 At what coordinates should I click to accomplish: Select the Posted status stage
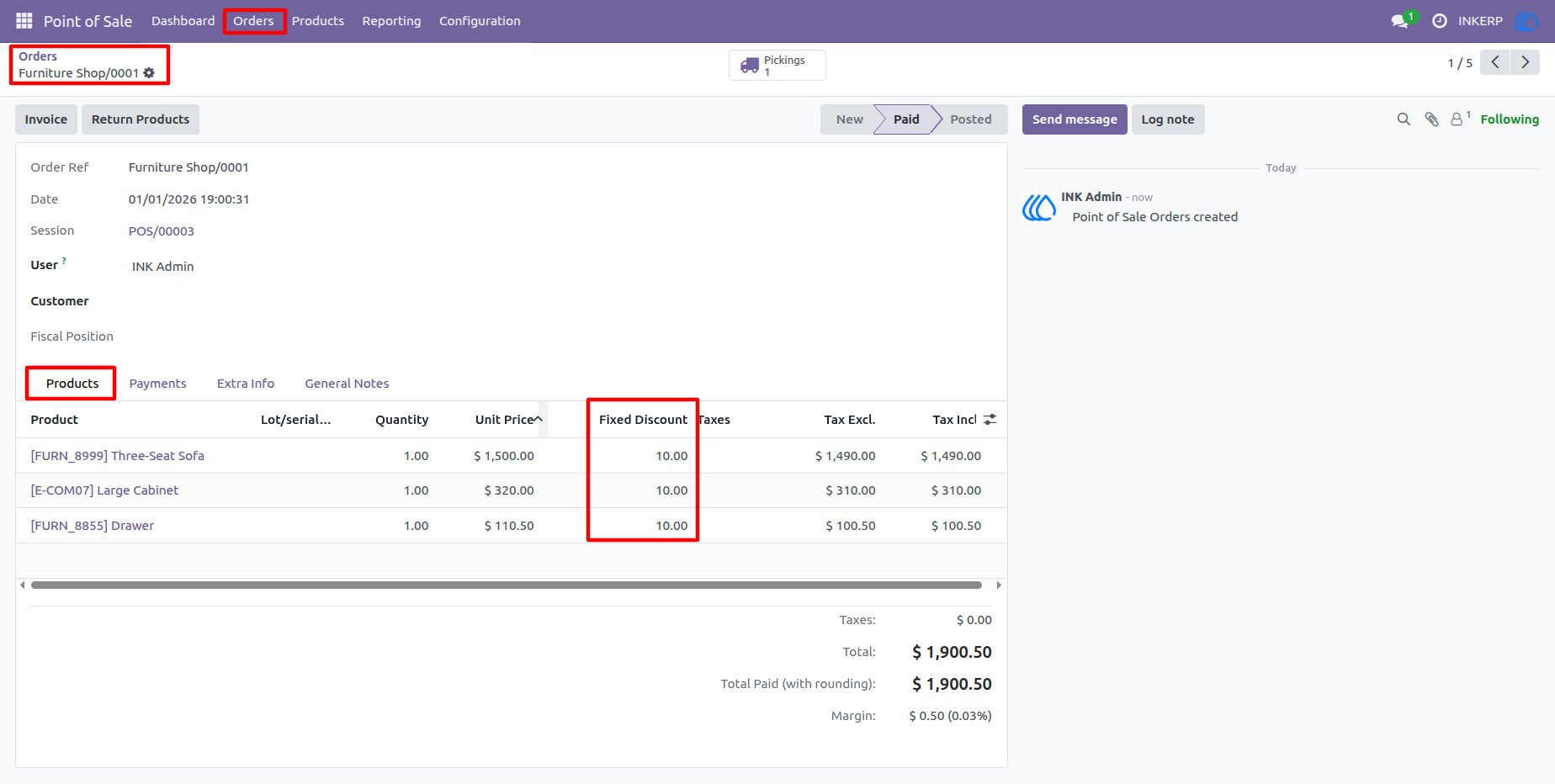pyautogui.click(x=970, y=119)
